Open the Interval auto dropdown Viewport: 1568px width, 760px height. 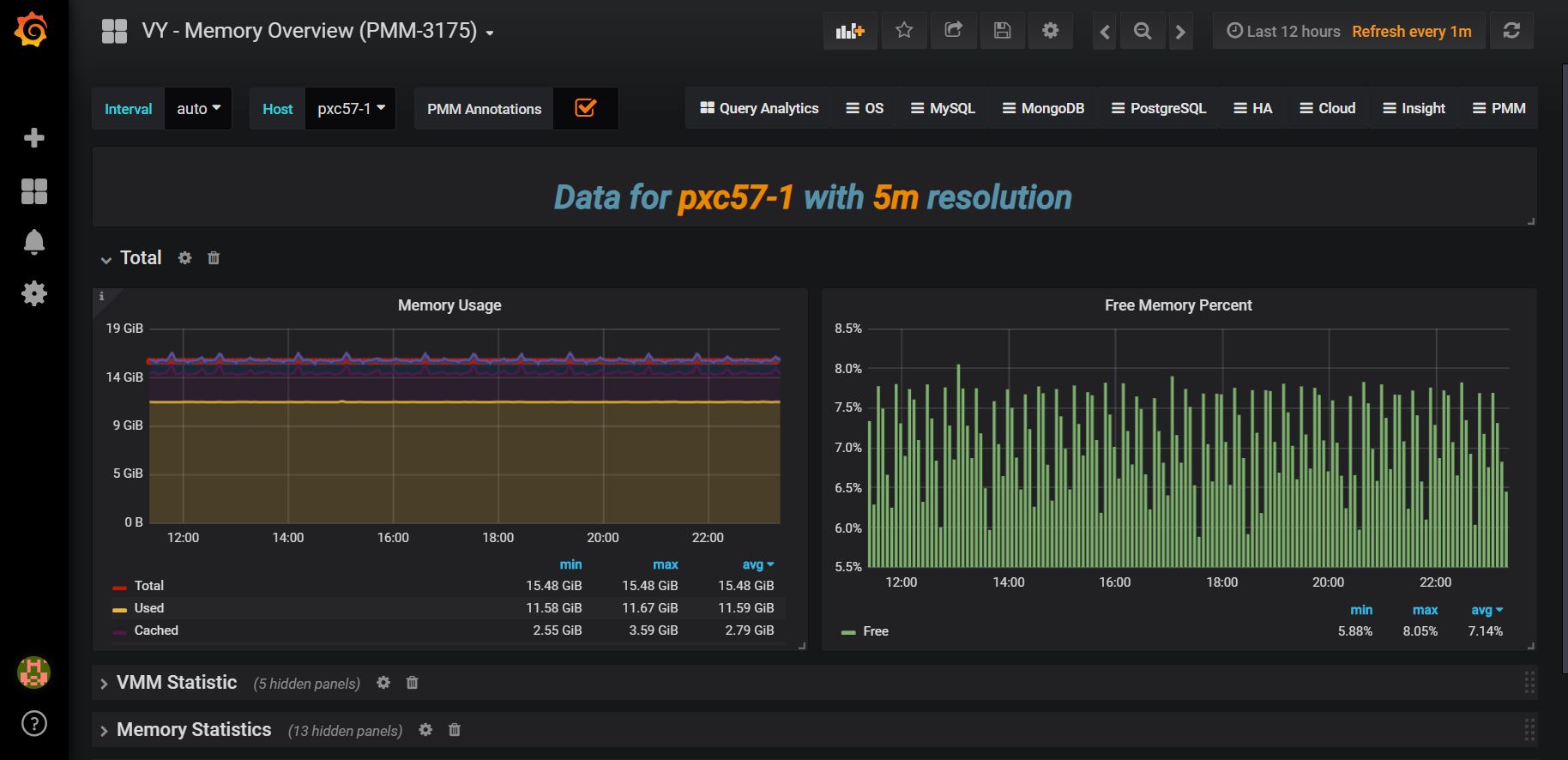click(x=198, y=109)
